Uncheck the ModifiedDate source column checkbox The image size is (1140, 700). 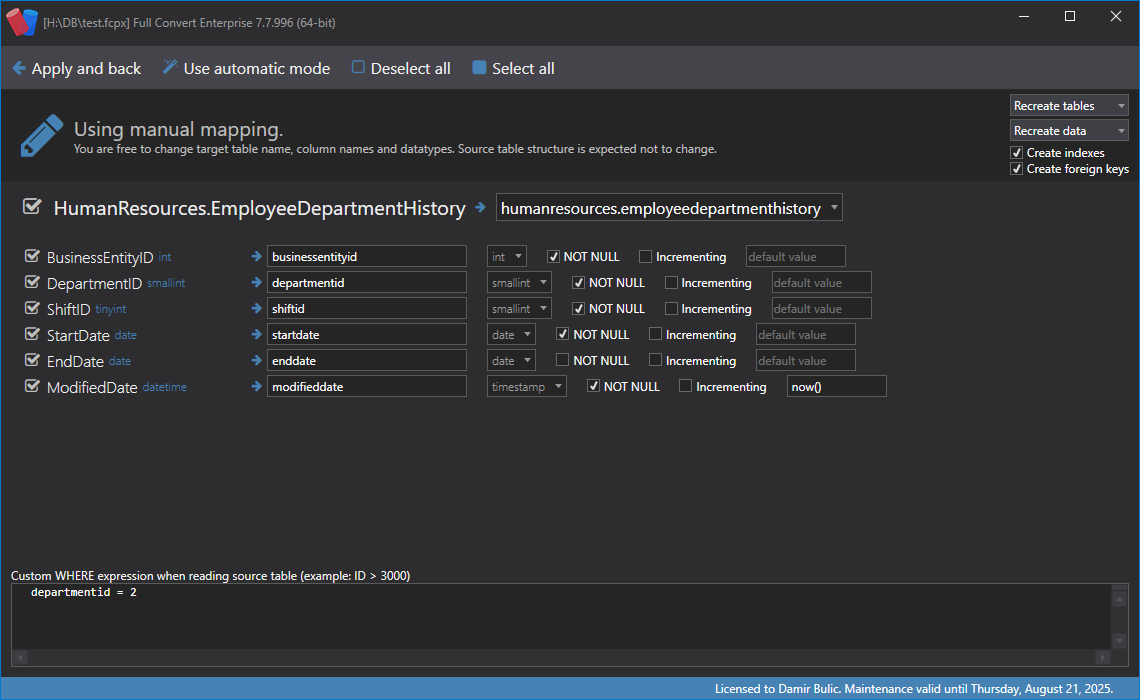coord(31,387)
